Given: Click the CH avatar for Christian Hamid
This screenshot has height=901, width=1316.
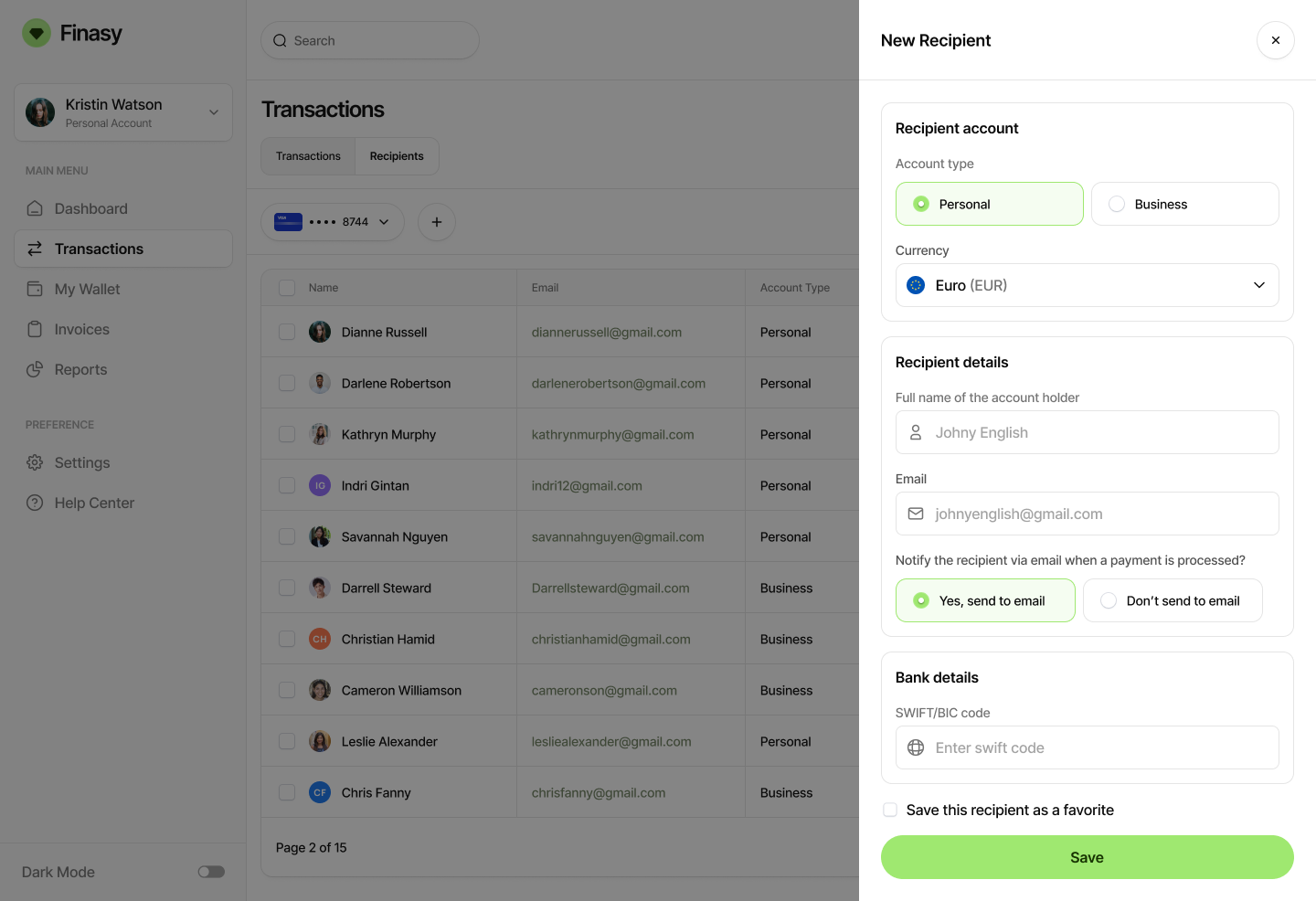Looking at the screenshot, I should (320, 639).
